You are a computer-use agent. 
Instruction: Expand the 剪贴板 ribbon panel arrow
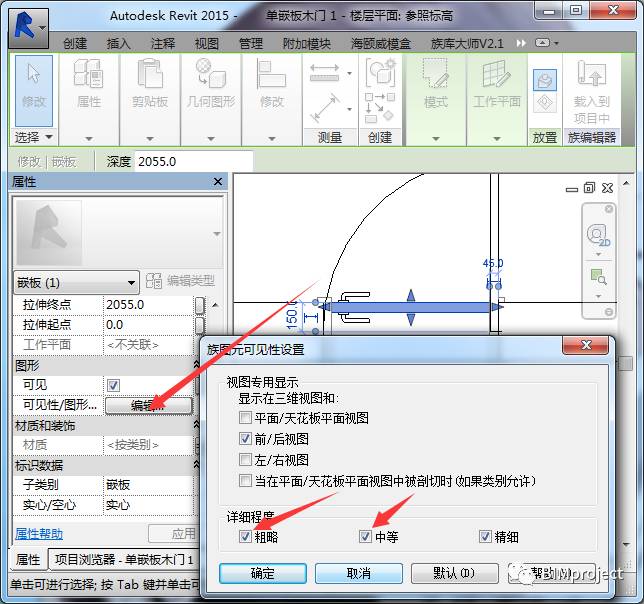point(150,139)
